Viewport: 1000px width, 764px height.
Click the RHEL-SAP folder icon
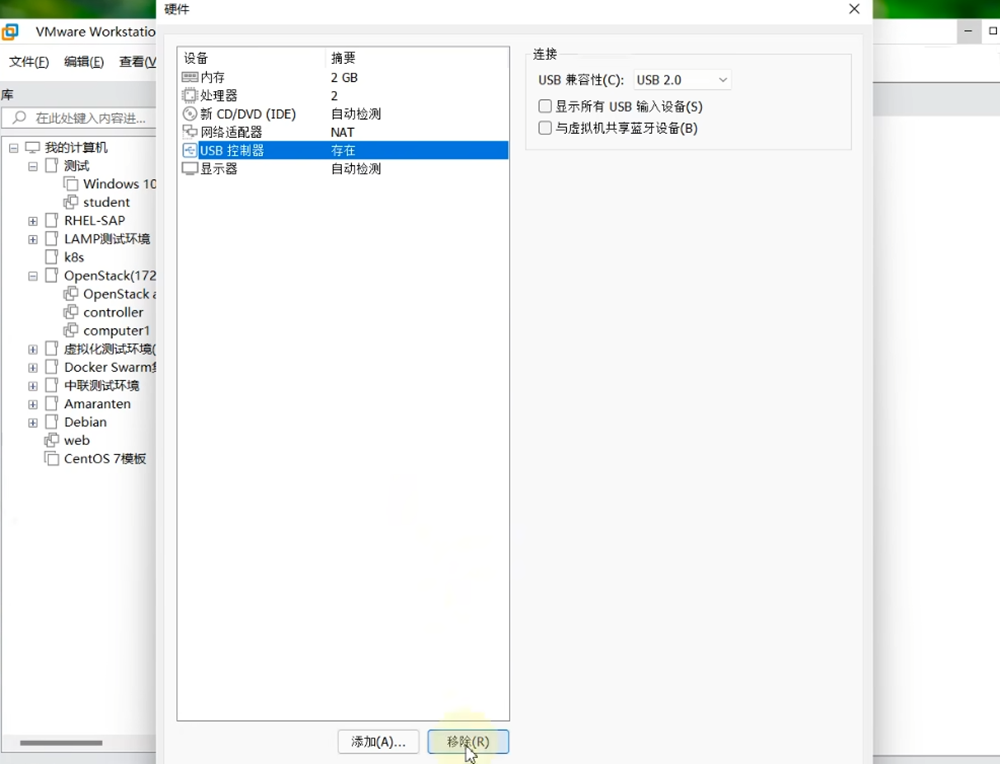pyautogui.click(x=52, y=221)
